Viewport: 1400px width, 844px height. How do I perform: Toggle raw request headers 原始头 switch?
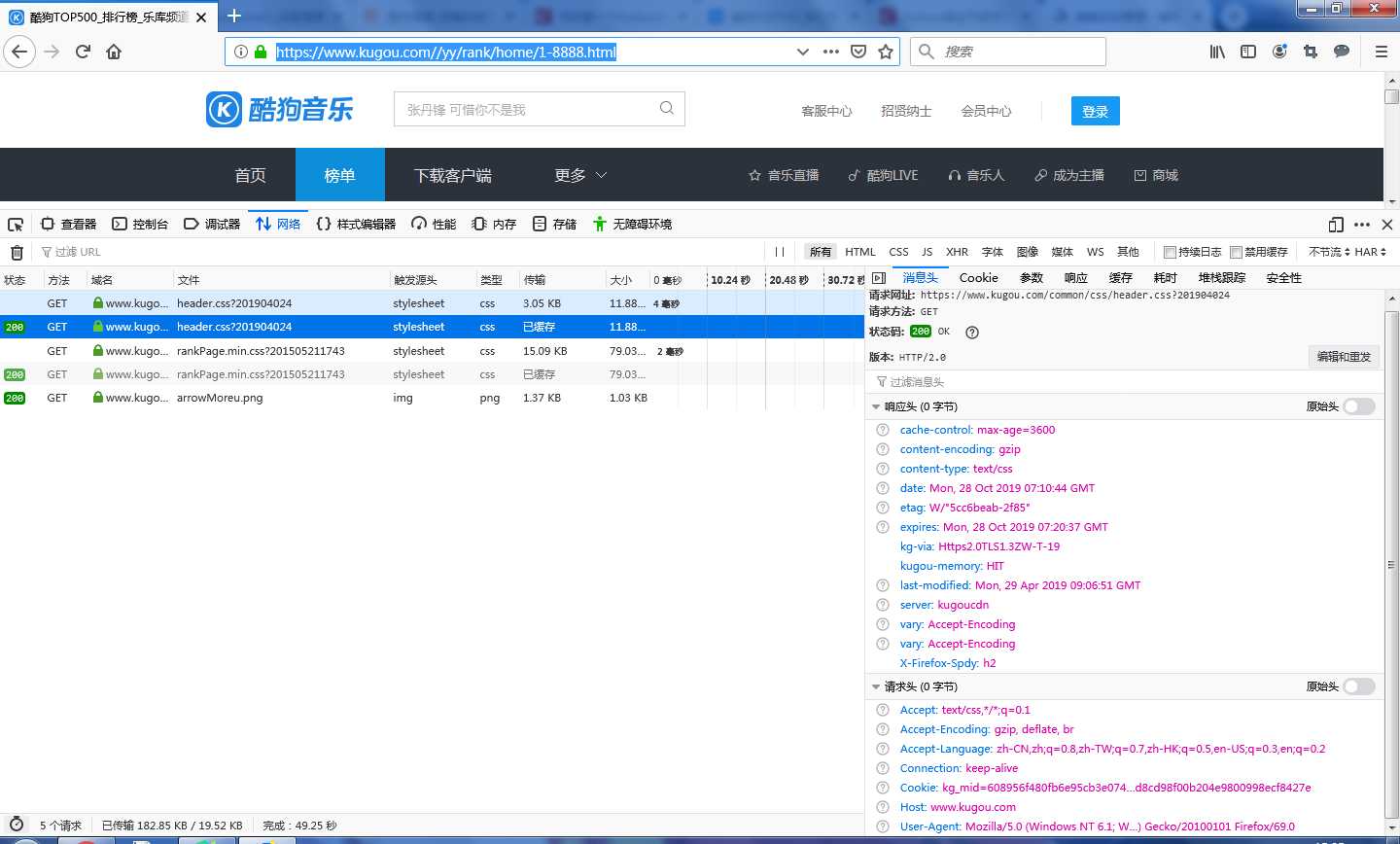pos(1359,686)
